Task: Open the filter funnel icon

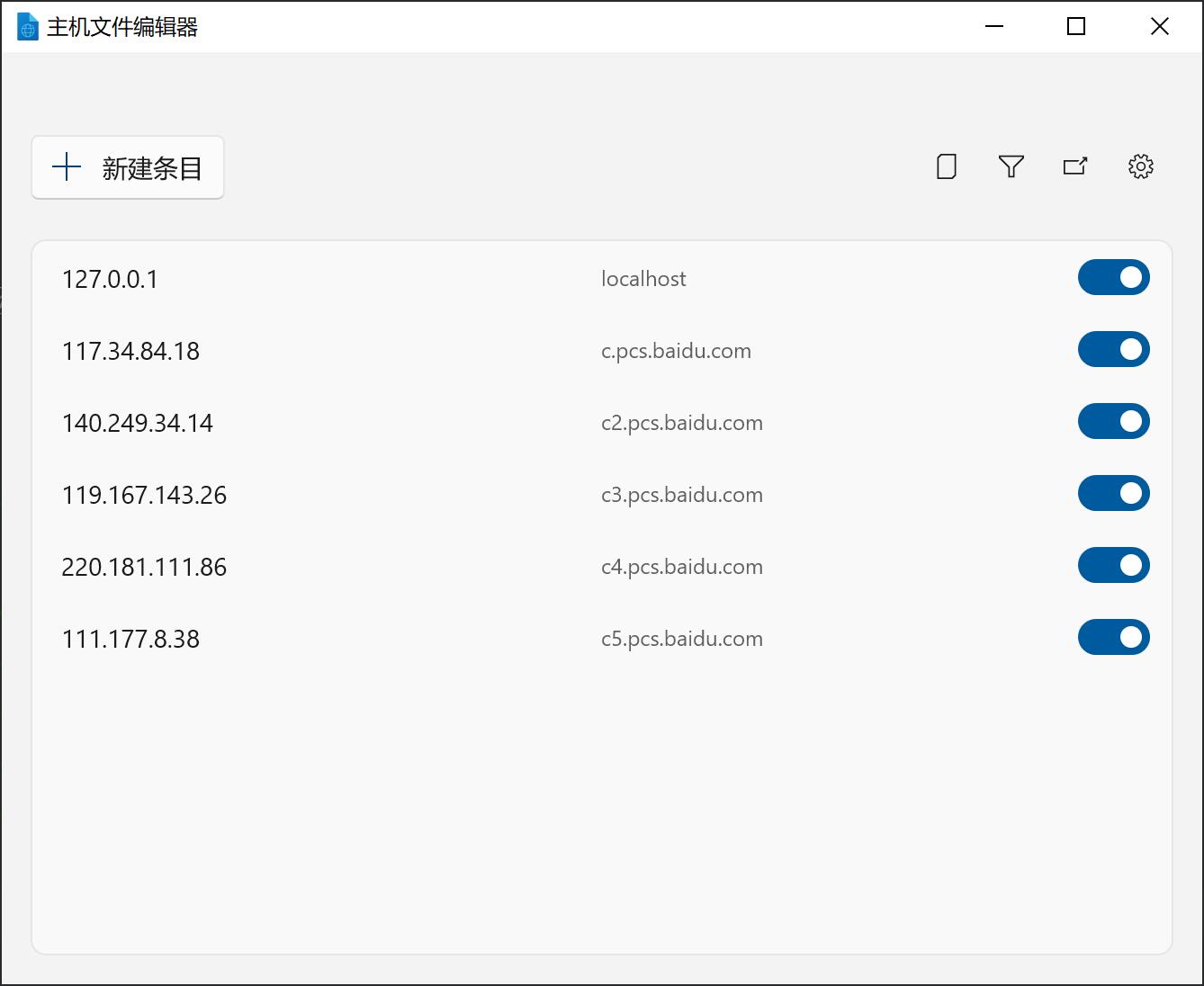Action: pyautogui.click(x=1011, y=166)
